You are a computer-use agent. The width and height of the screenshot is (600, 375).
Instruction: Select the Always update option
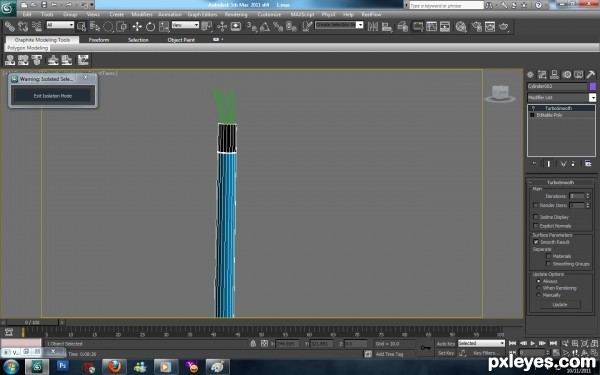(x=538, y=281)
